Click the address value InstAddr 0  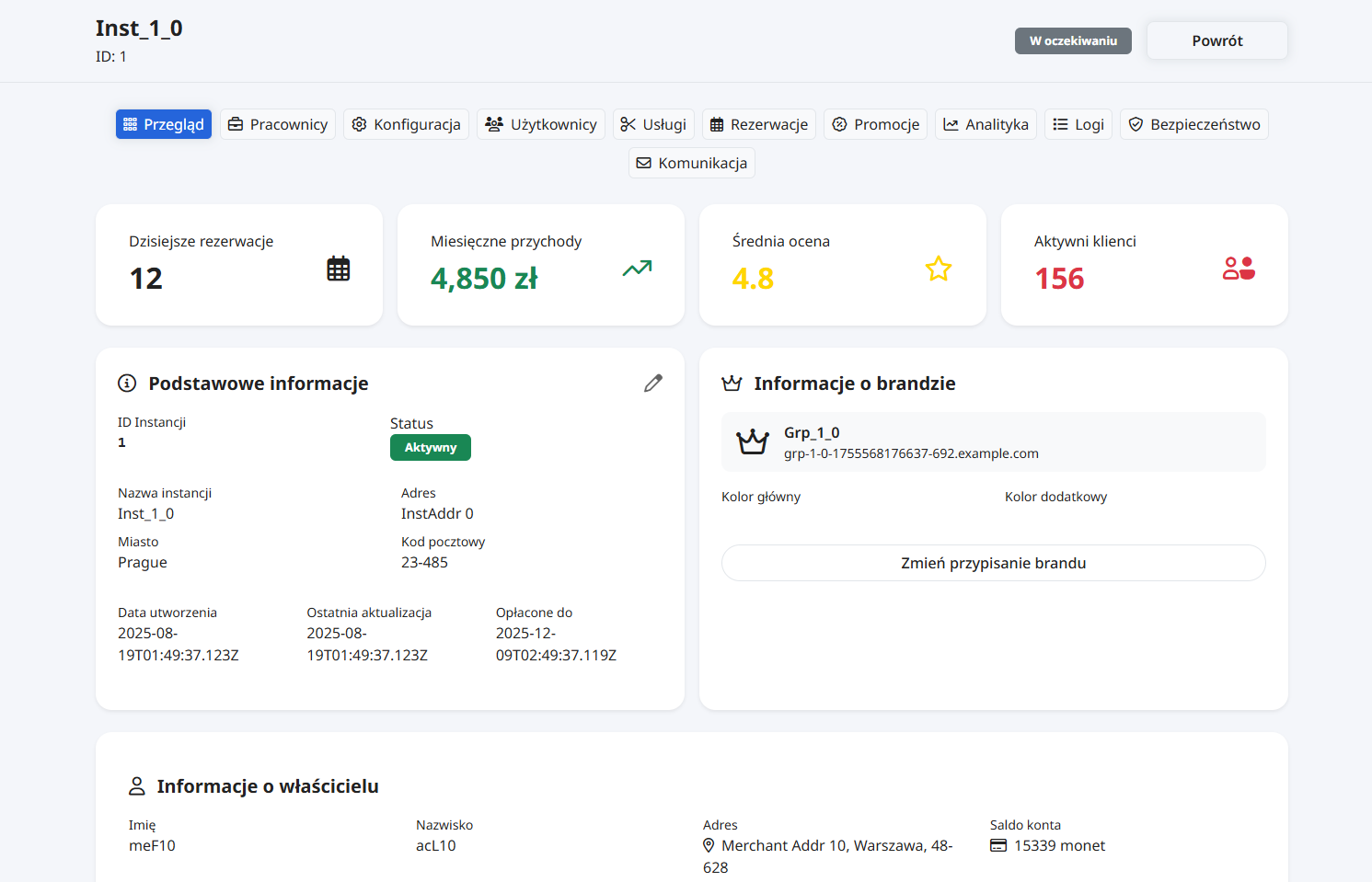click(x=437, y=513)
